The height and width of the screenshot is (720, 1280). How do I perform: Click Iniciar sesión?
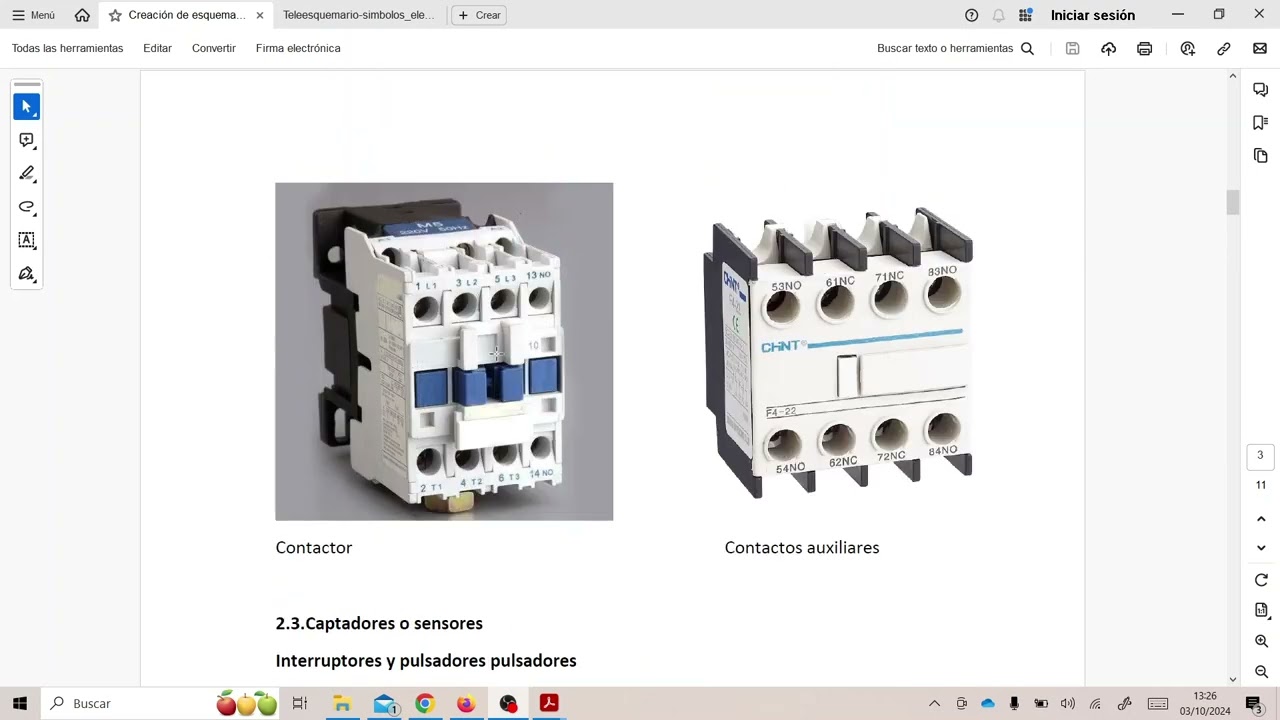[x=1092, y=15]
